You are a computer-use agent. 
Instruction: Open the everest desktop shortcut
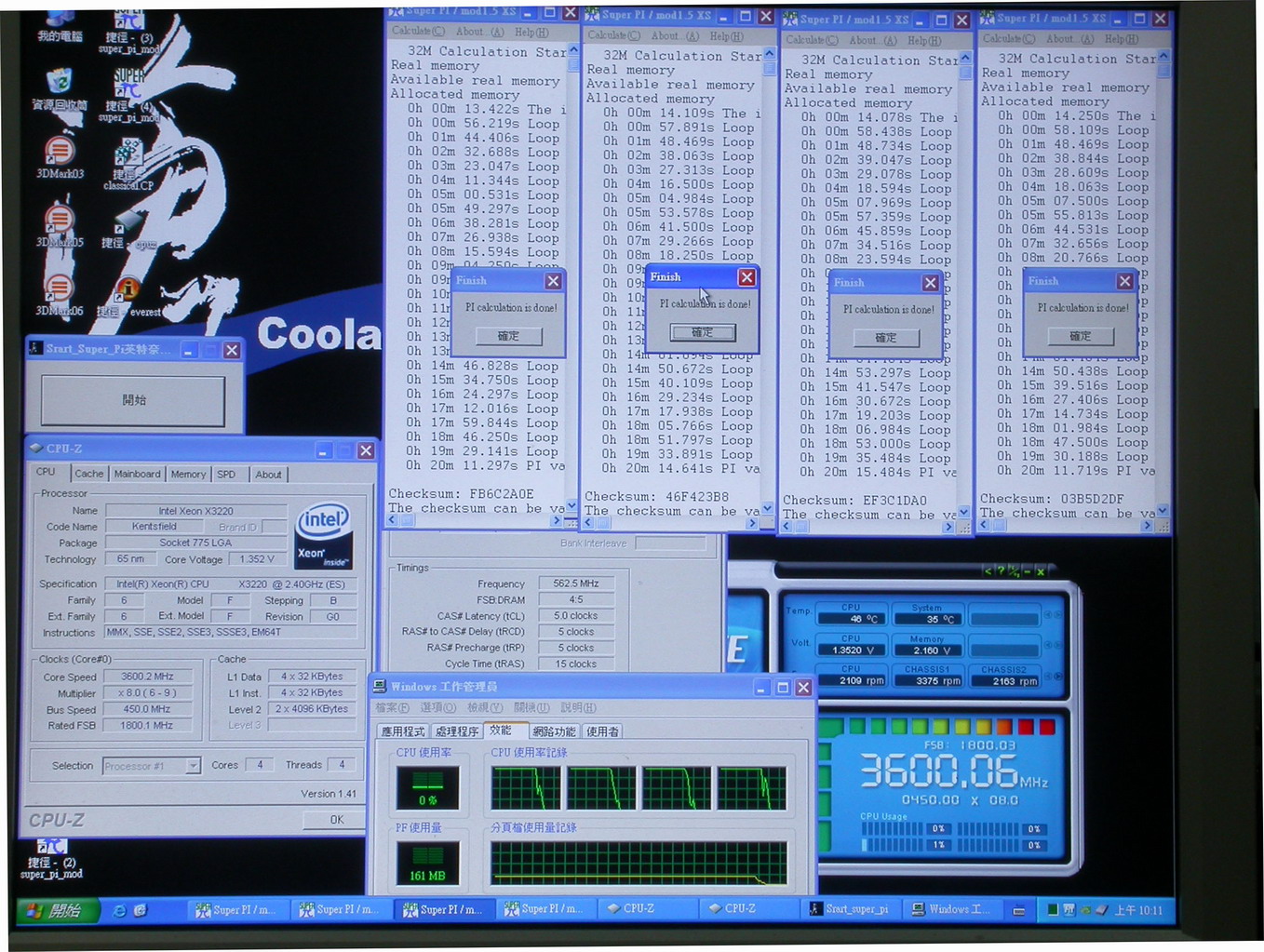point(128,298)
